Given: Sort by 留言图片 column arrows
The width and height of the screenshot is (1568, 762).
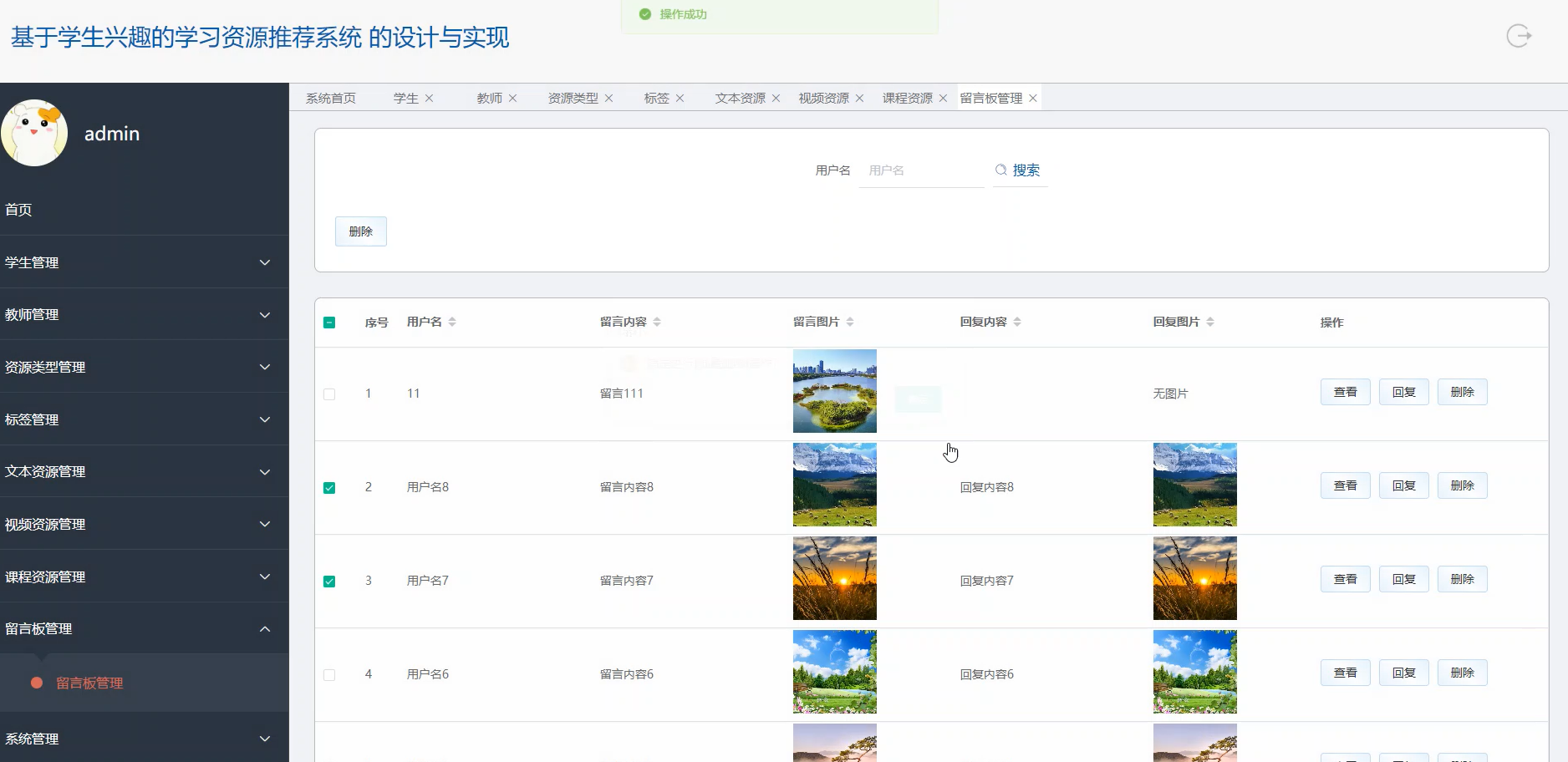Looking at the screenshot, I should tap(850, 322).
